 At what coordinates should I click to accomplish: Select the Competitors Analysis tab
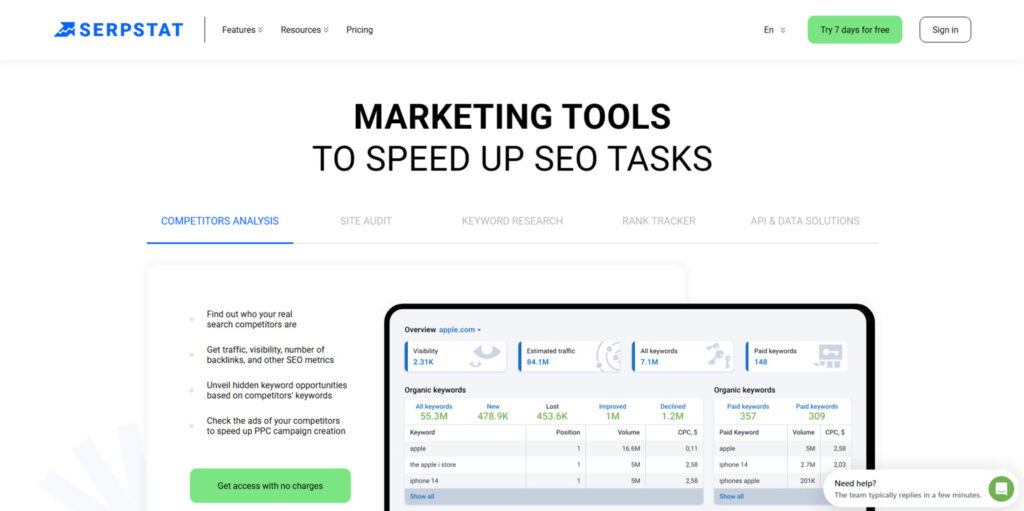220,221
